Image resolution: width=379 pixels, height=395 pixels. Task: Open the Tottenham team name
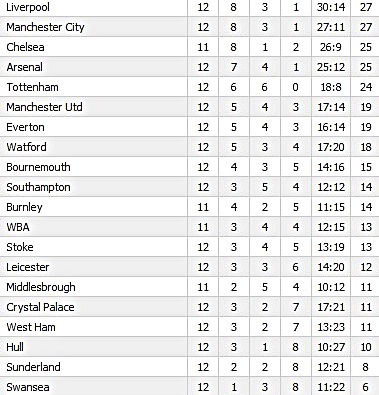[x=32, y=87]
